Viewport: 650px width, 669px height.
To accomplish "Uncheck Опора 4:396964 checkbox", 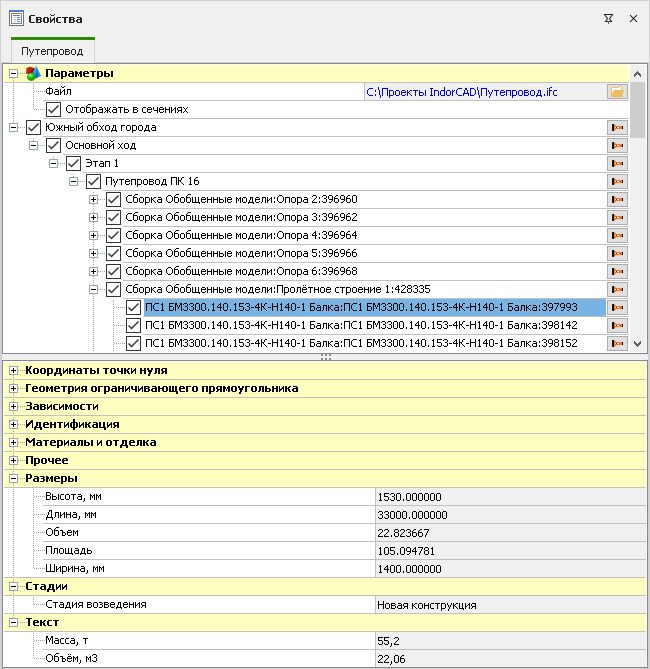I will click(x=114, y=236).
